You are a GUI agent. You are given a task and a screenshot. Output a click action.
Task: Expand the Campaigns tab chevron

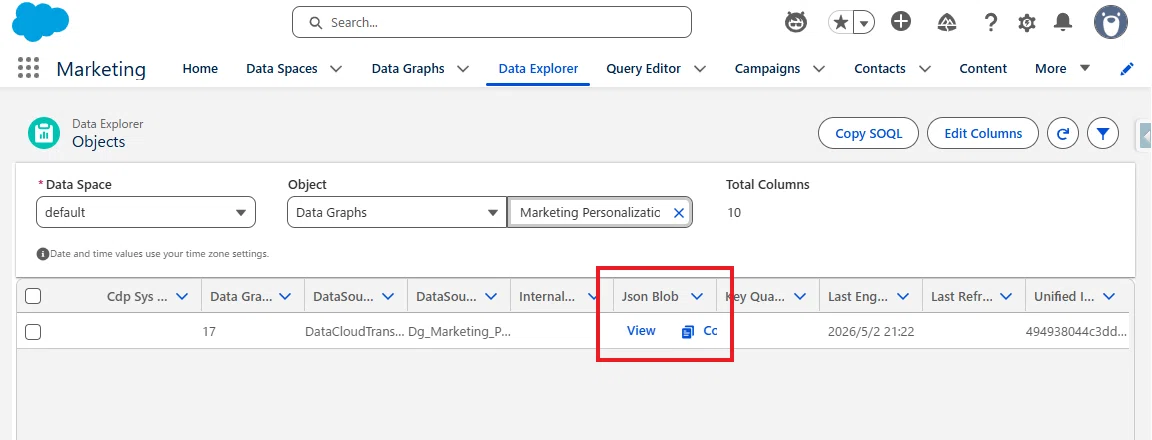[x=818, y=68]
